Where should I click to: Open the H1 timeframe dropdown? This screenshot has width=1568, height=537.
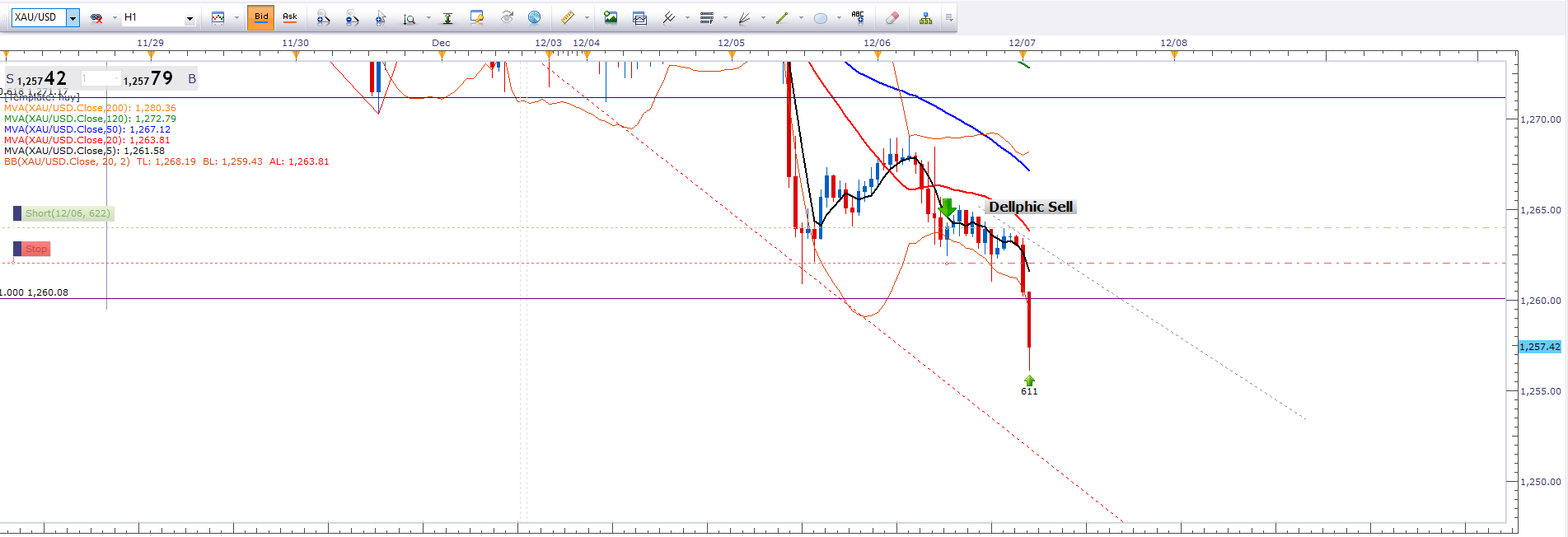[190, 17]
